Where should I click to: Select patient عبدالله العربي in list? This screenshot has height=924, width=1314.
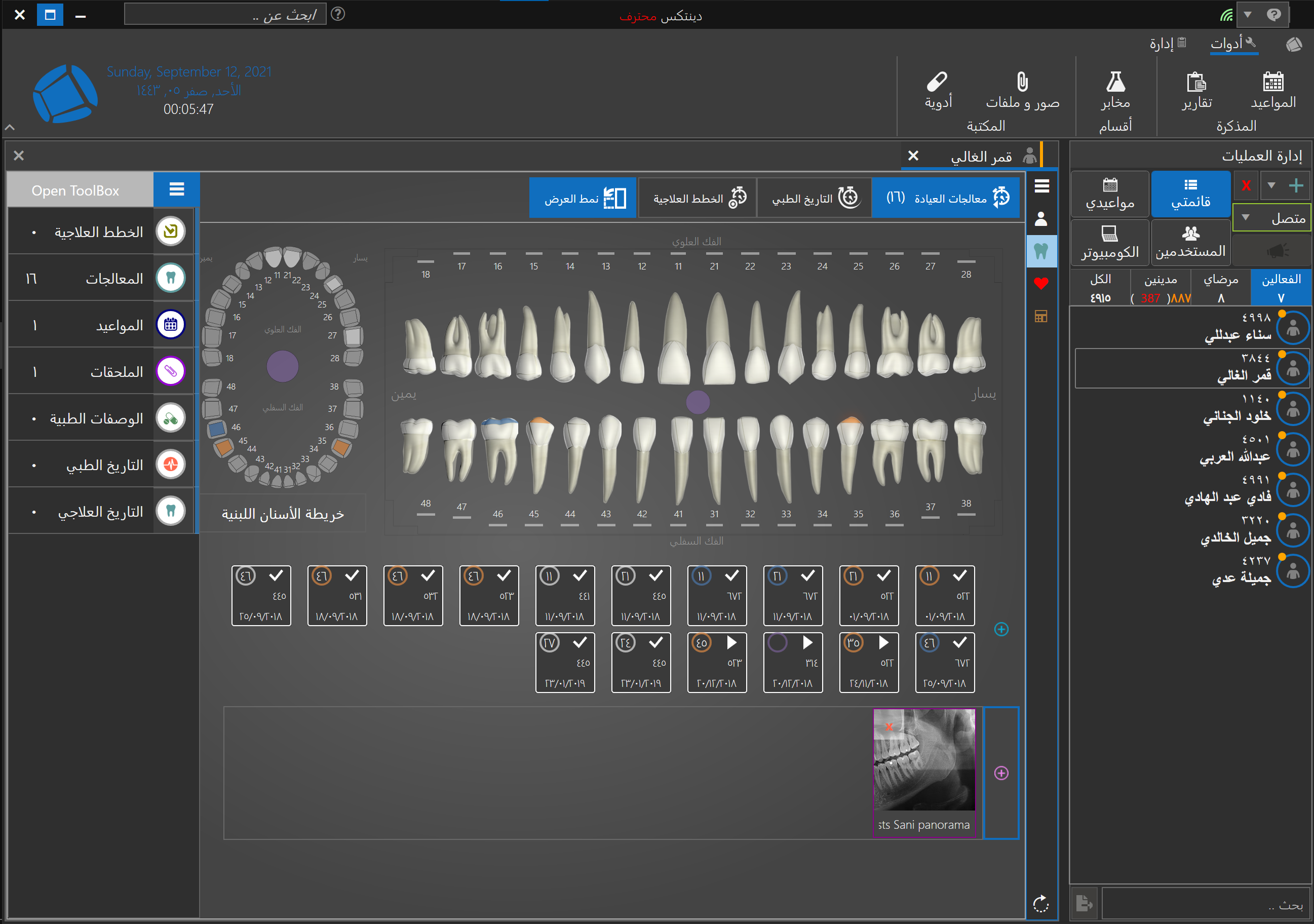(1192, 449)
